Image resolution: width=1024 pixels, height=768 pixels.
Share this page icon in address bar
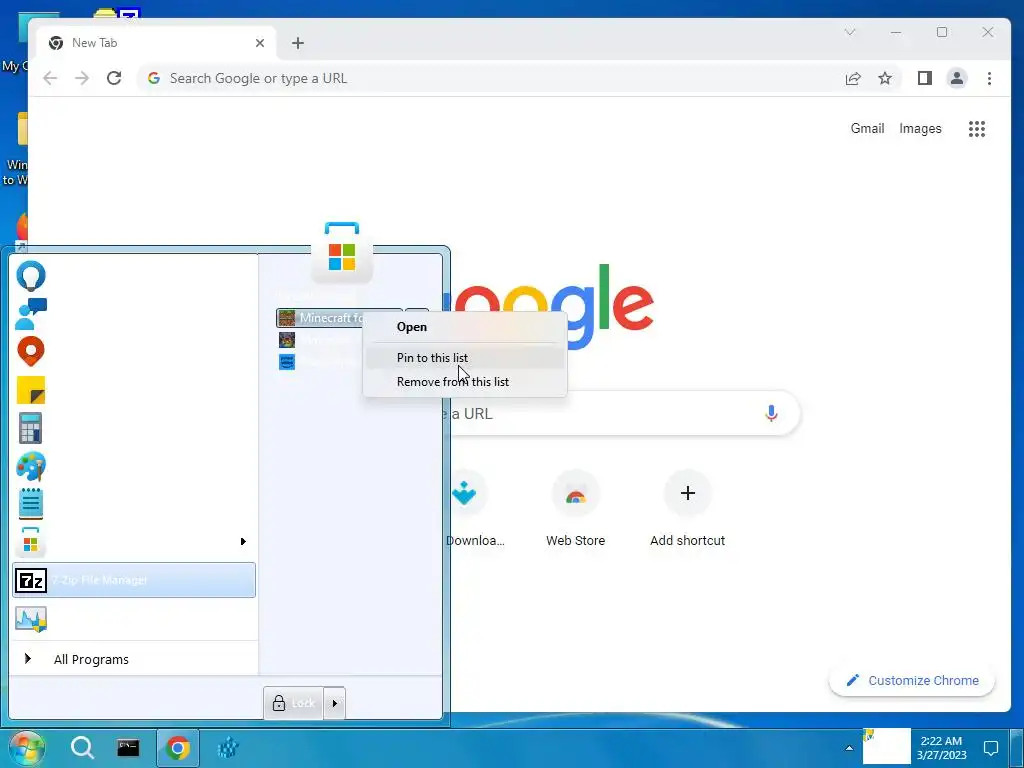pyautogui.click(x=853, y=78)
